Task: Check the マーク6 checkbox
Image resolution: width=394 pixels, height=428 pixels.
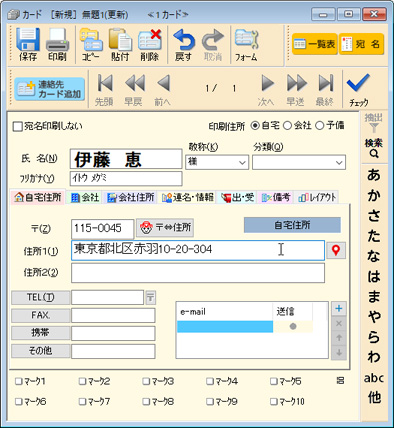Action: click(x=18, y=402)
